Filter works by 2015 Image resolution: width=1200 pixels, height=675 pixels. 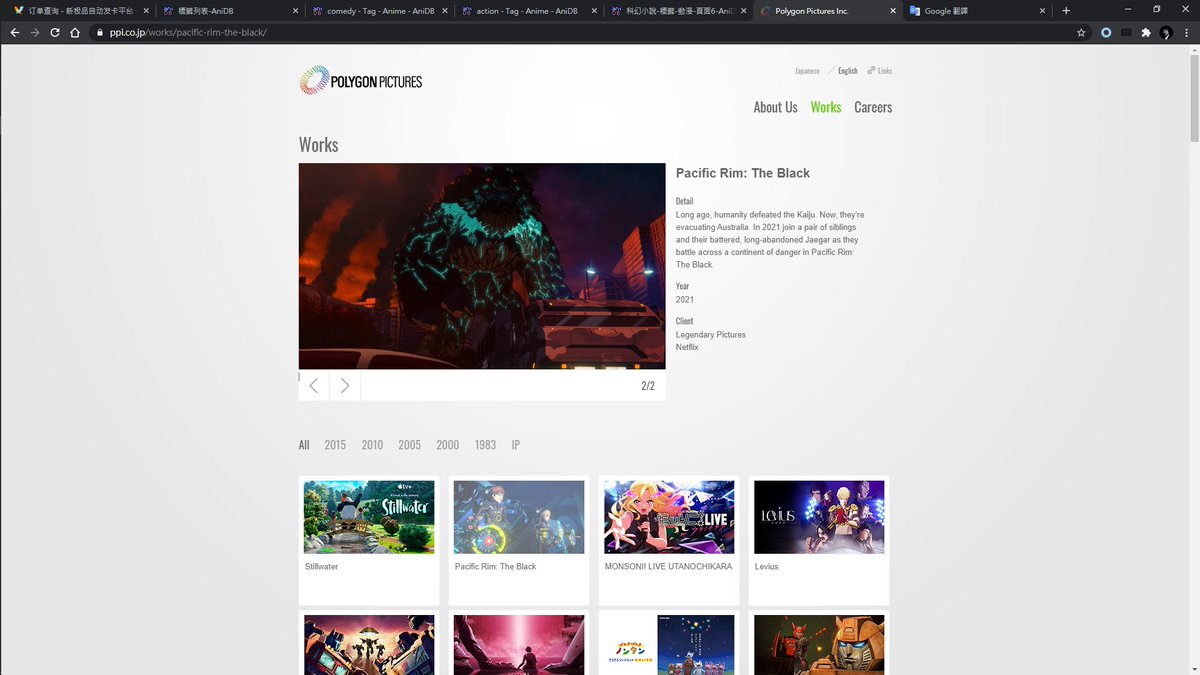335,445
